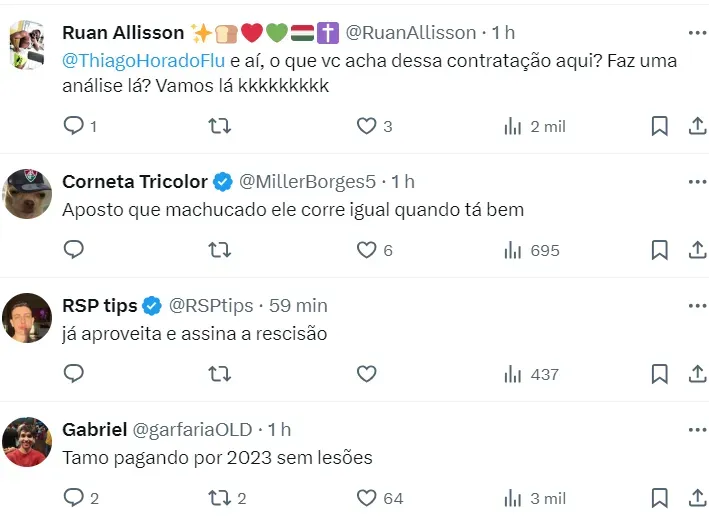709x519 pixels.
Task: Retweet Gabriel's post with 2 reposts
Action: tap(219, 498)
